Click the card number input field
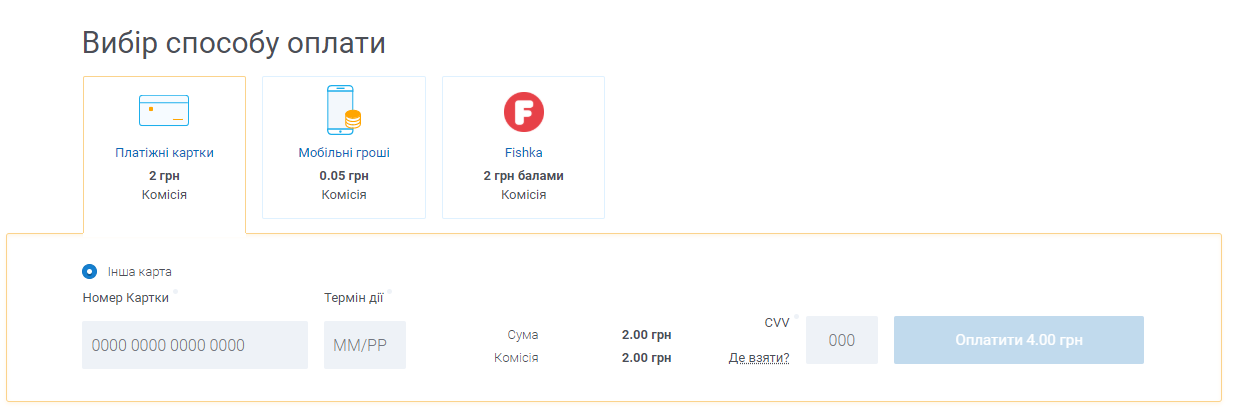The height and width of the screenshot is (412, 1247). [x=195, y=345]
